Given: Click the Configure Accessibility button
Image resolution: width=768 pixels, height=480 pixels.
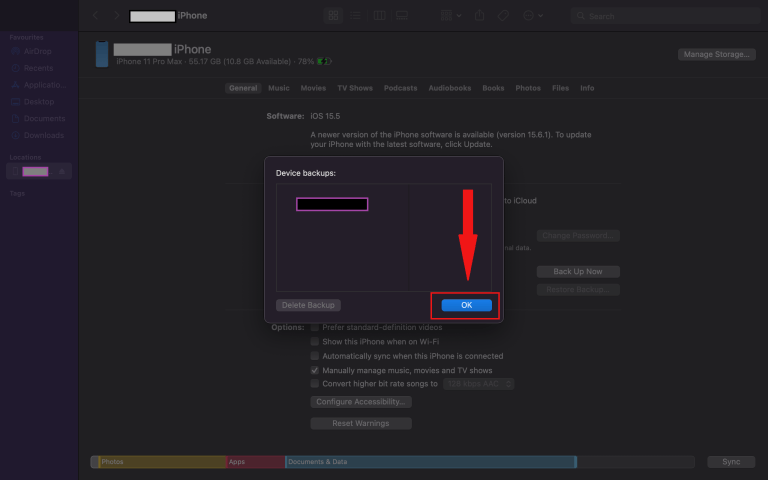Looking at the screenshot, I should click(360, 402).
